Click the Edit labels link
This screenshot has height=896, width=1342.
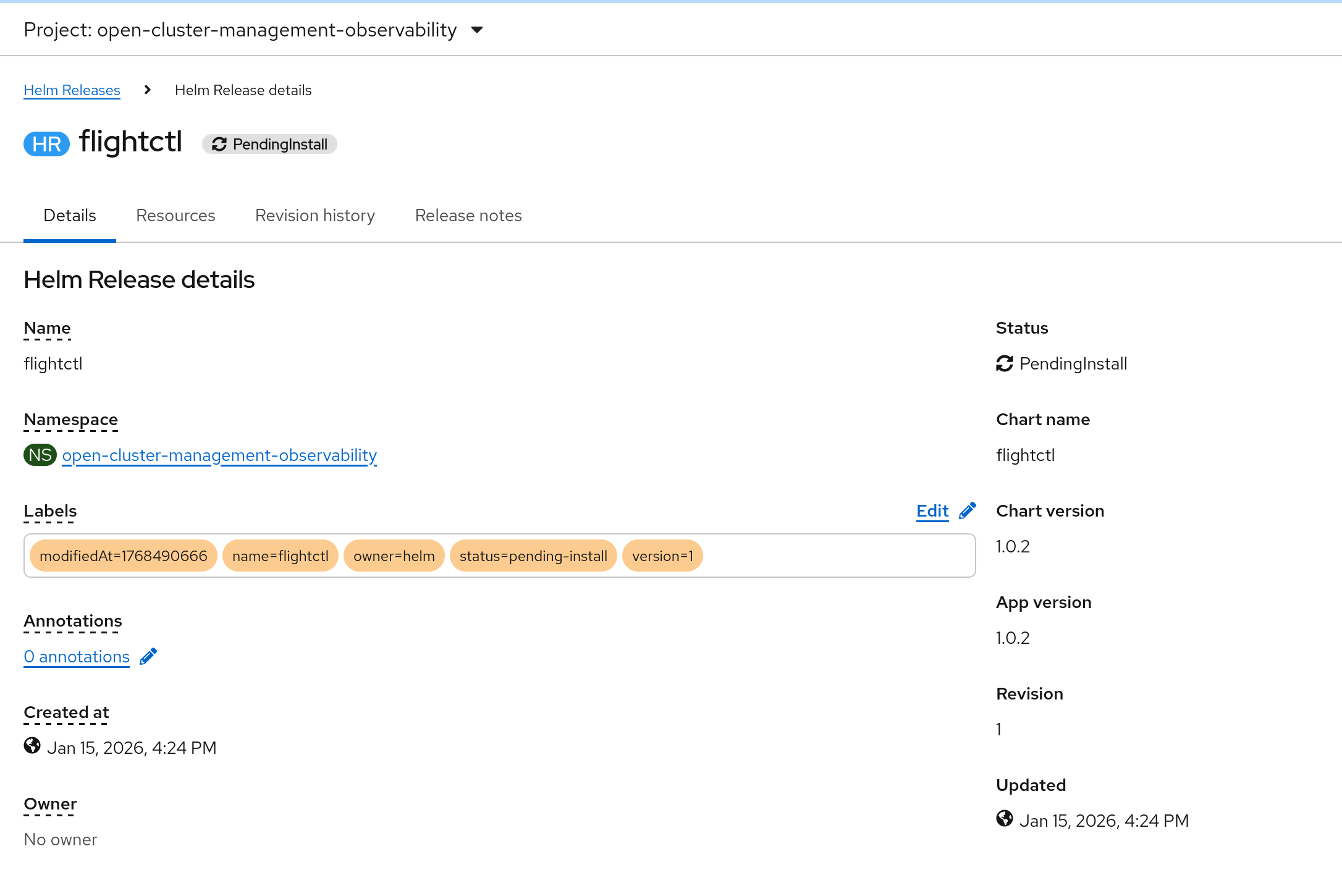coord(932,511)
